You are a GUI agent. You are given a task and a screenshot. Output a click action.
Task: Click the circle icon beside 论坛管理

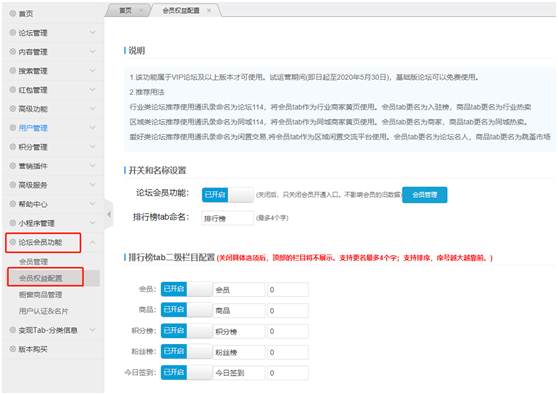click(x=13, y=33)
